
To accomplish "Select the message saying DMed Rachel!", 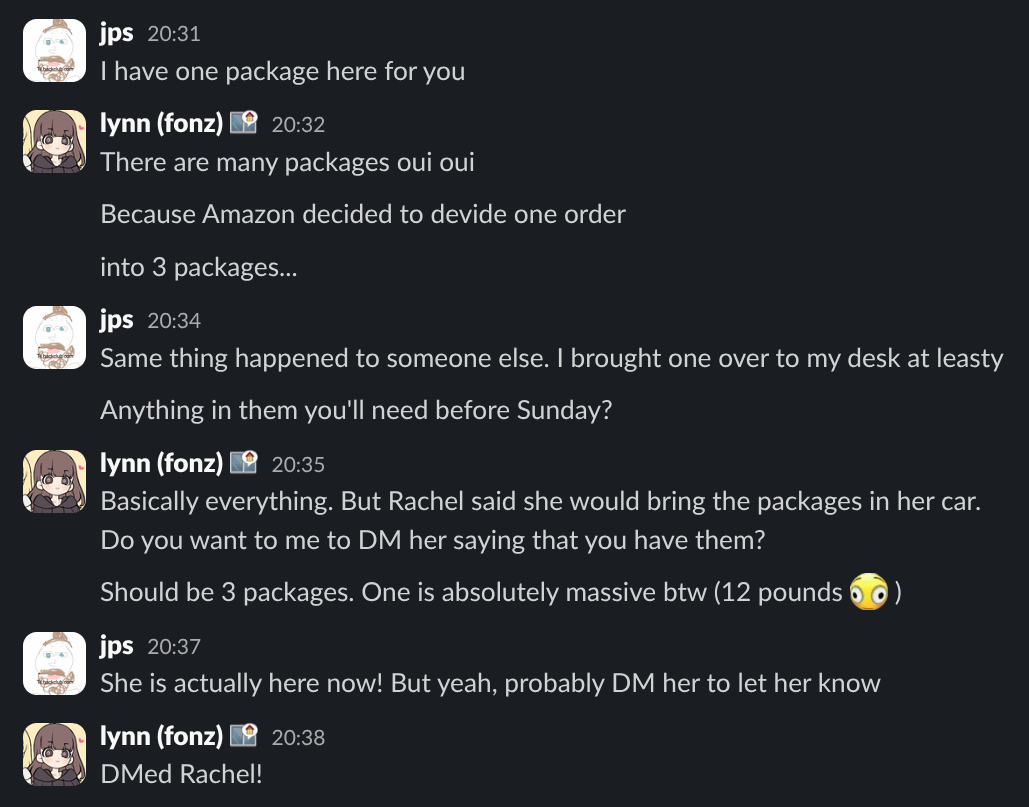I will 180,773.
